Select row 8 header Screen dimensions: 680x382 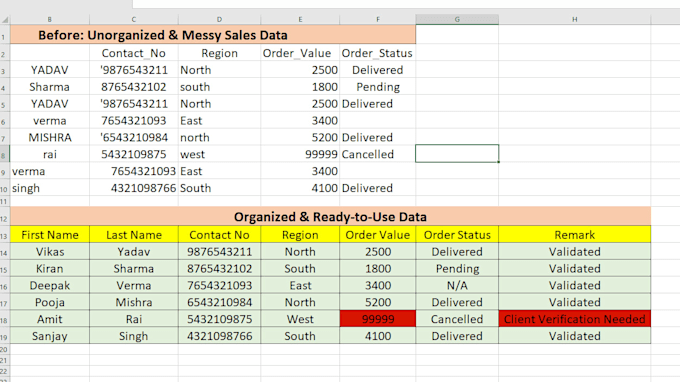(x=5, y=154)
